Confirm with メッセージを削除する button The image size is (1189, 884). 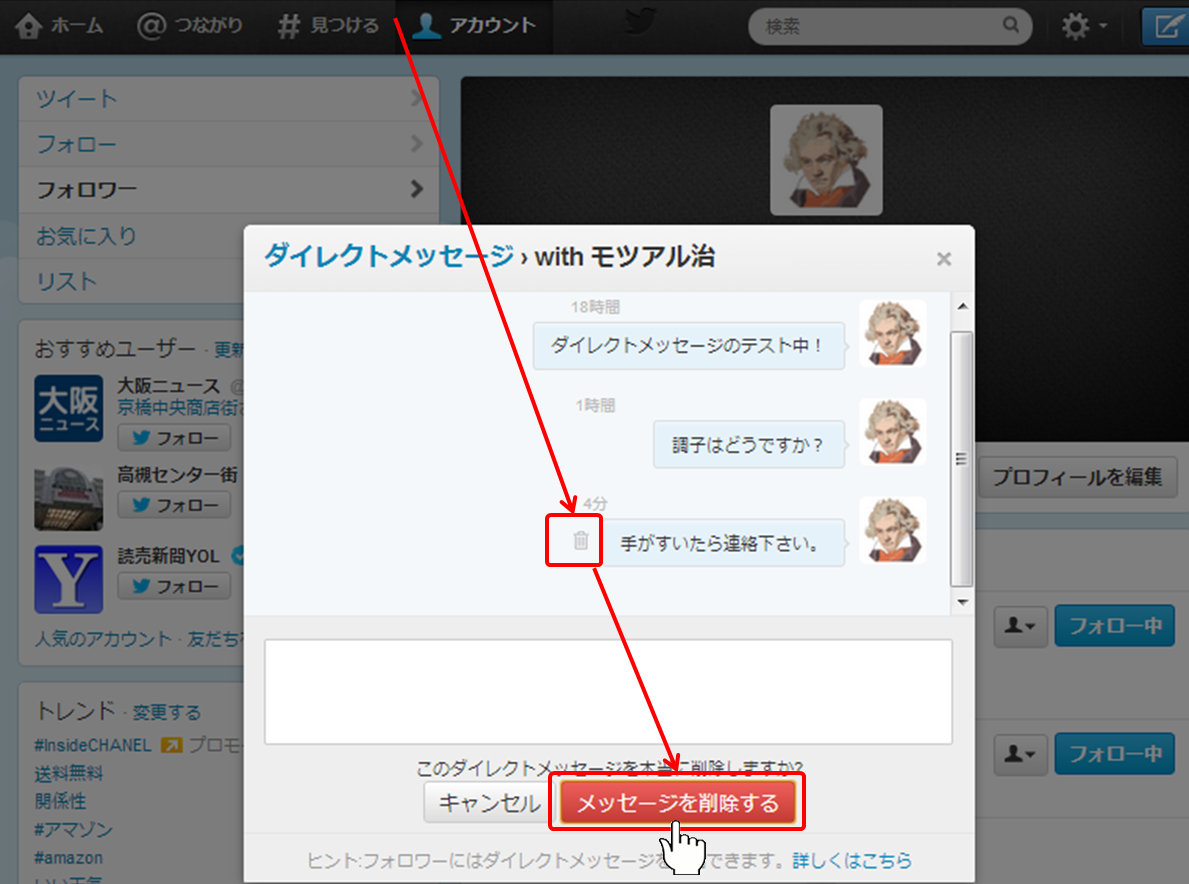(x=677, y=803)
